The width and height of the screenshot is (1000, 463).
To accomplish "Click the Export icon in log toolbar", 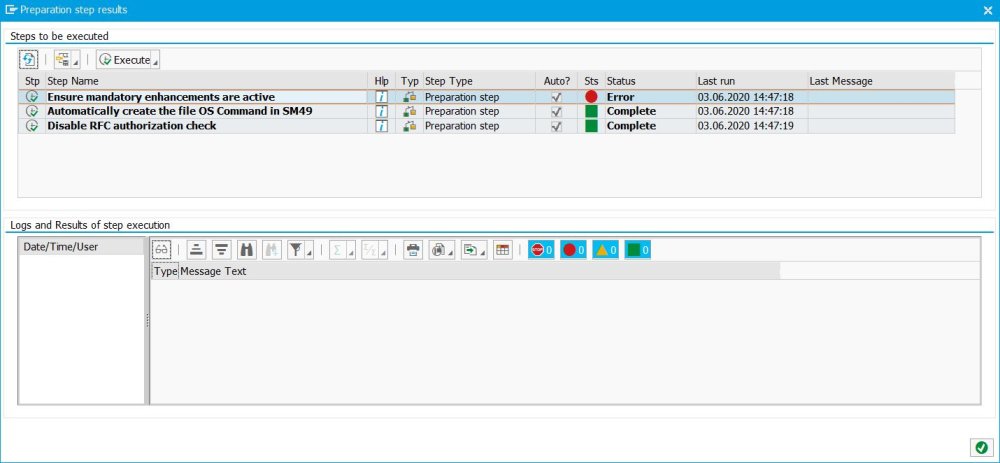I will click(470, 250).
